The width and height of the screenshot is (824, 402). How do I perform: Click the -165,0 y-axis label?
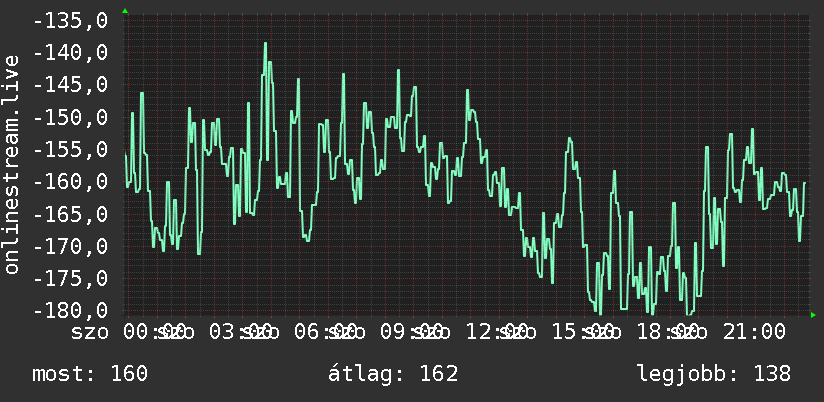pyautogui.click(x=70, y=214)
